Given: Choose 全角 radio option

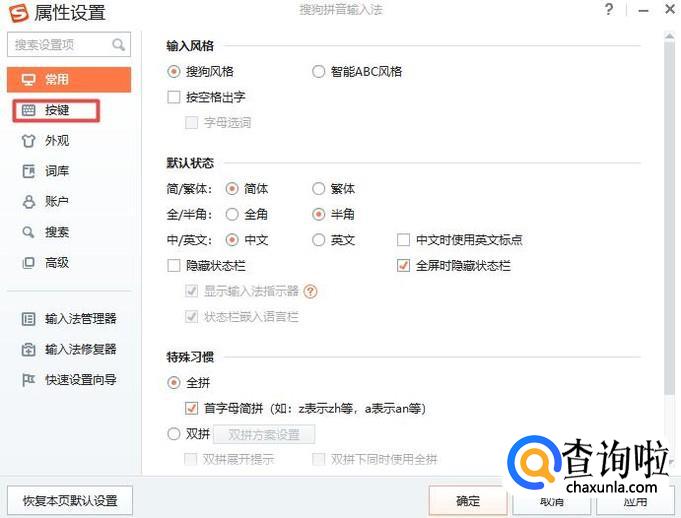Looking at the screenshot, I should 232,214.
